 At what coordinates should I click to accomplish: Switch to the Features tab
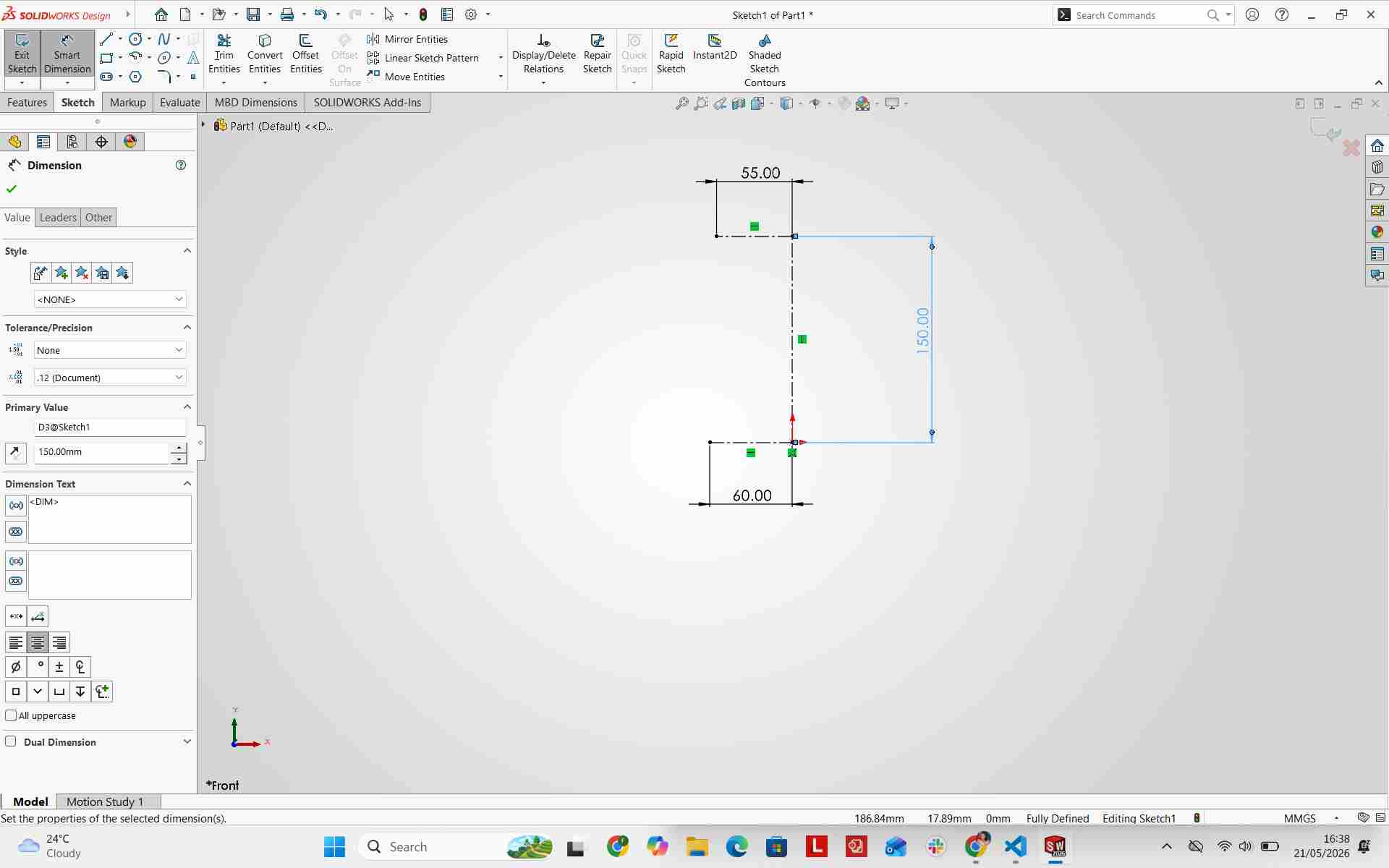click(x=27, y=102)
